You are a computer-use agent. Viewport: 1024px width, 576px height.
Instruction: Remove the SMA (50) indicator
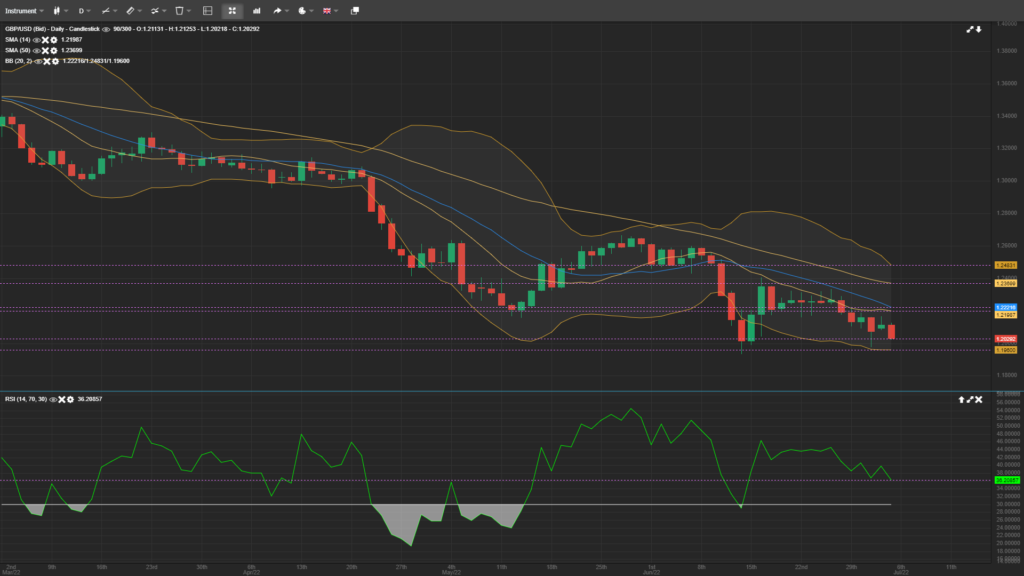tap(45, 50)
